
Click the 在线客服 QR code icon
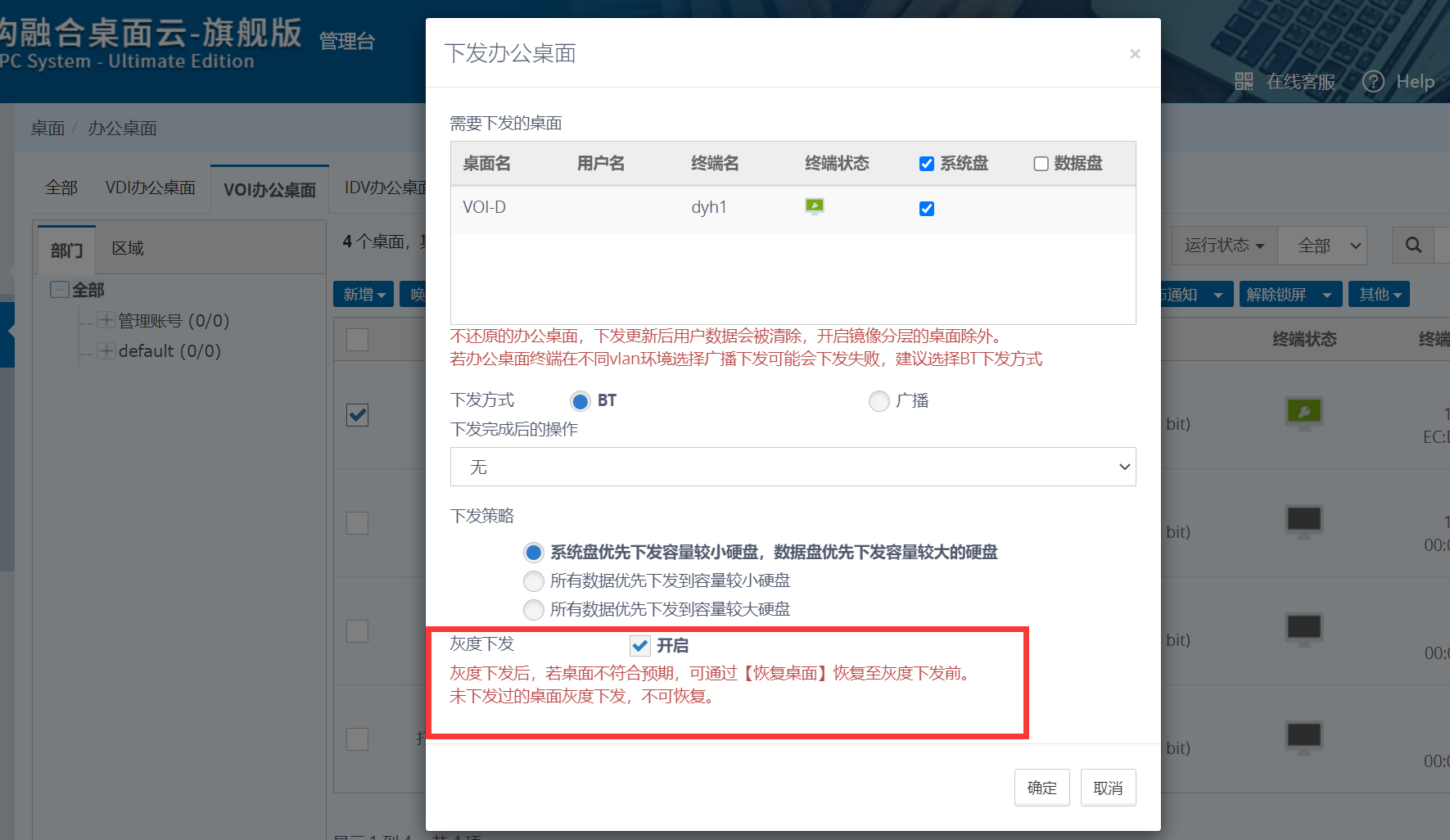tap(1244, 82)
